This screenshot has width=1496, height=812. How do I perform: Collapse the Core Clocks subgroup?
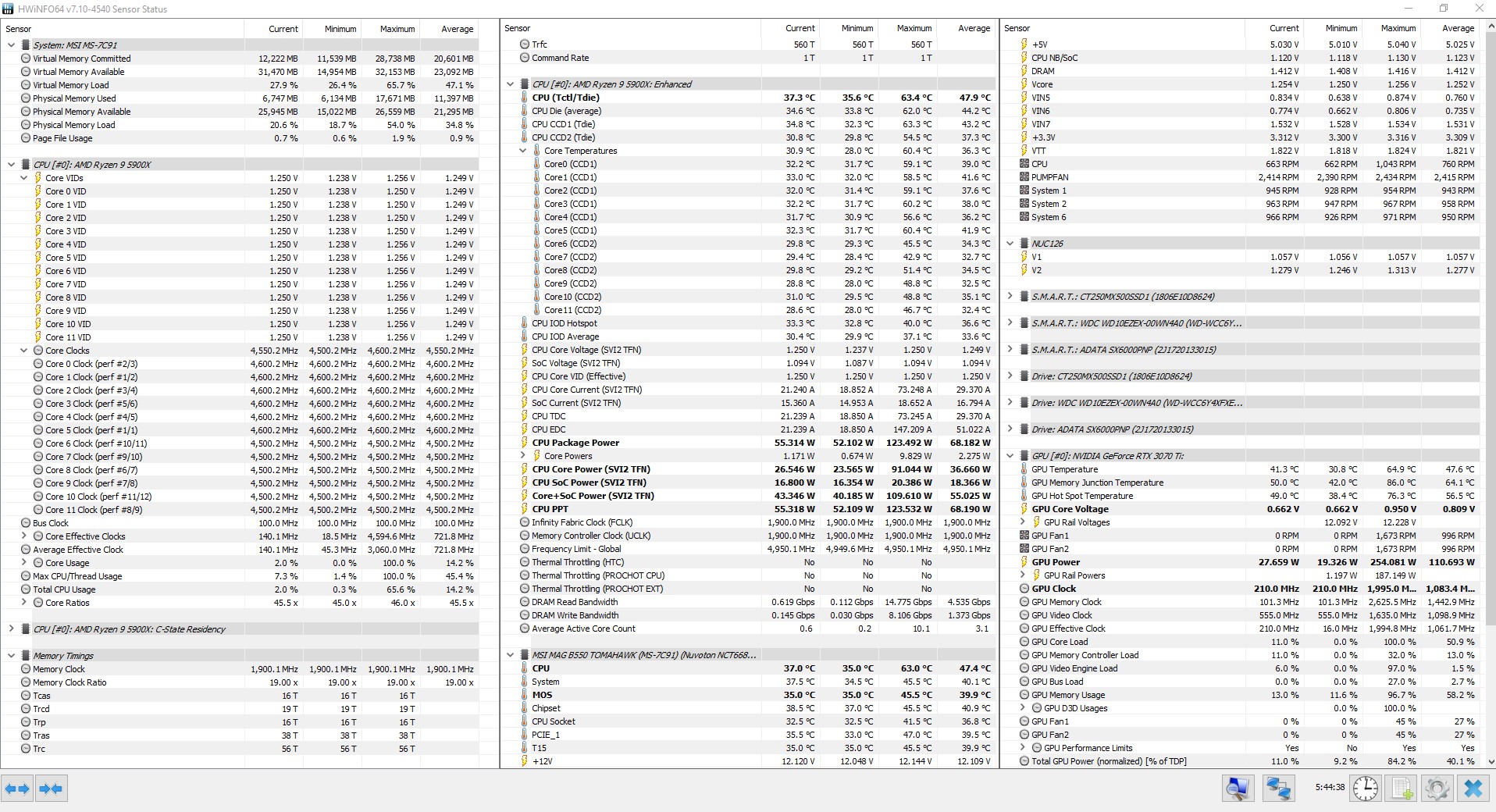click(23, 351)
